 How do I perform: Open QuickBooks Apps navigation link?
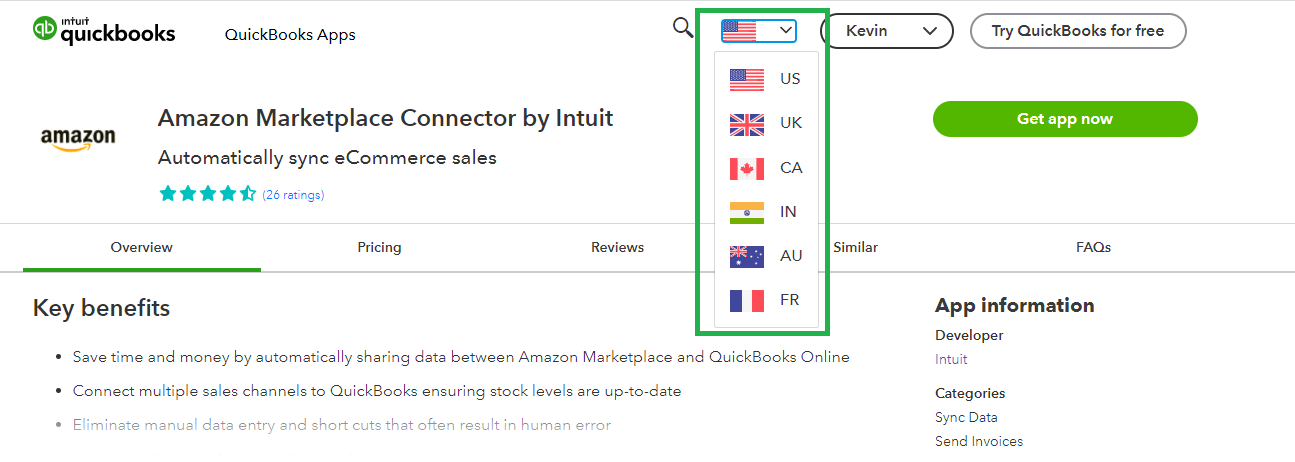coord(290,35)
